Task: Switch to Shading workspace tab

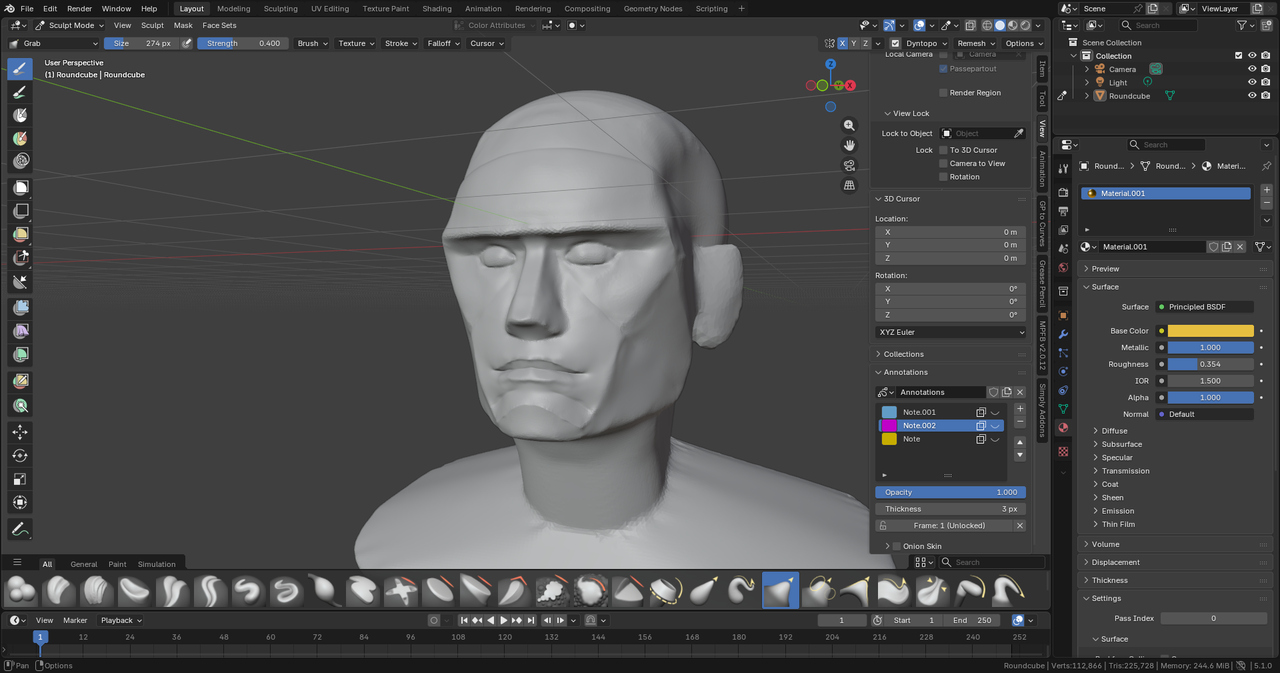Action: pos(437,8)
